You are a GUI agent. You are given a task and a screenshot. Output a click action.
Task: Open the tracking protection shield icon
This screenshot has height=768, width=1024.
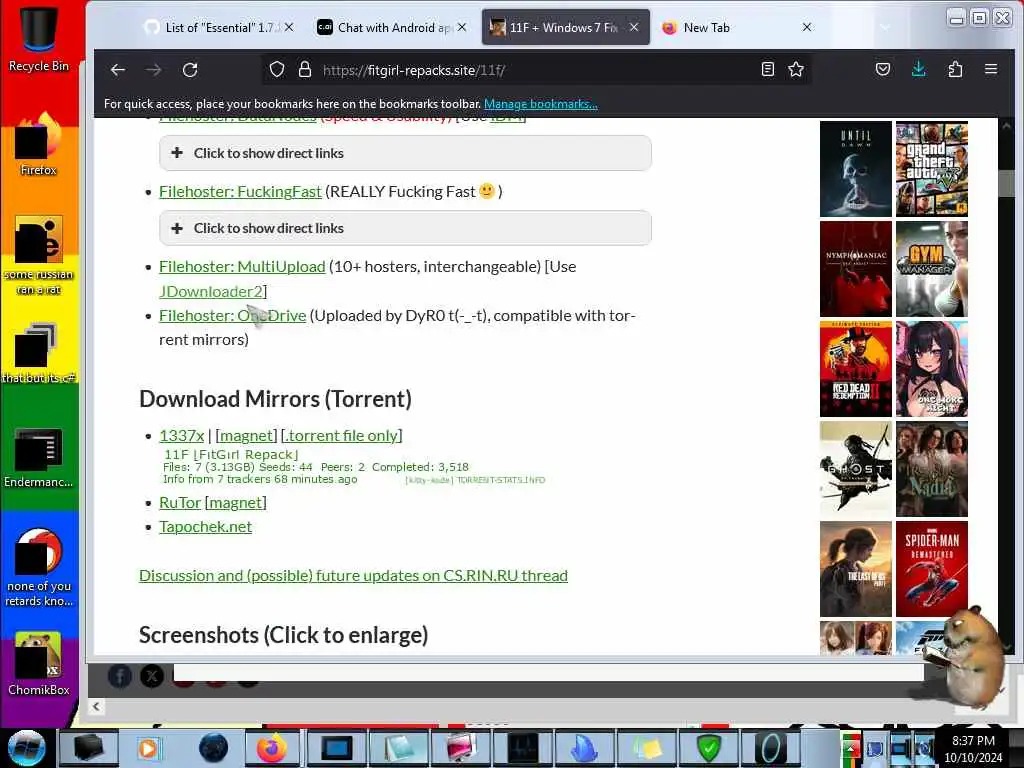click(277, 69)
